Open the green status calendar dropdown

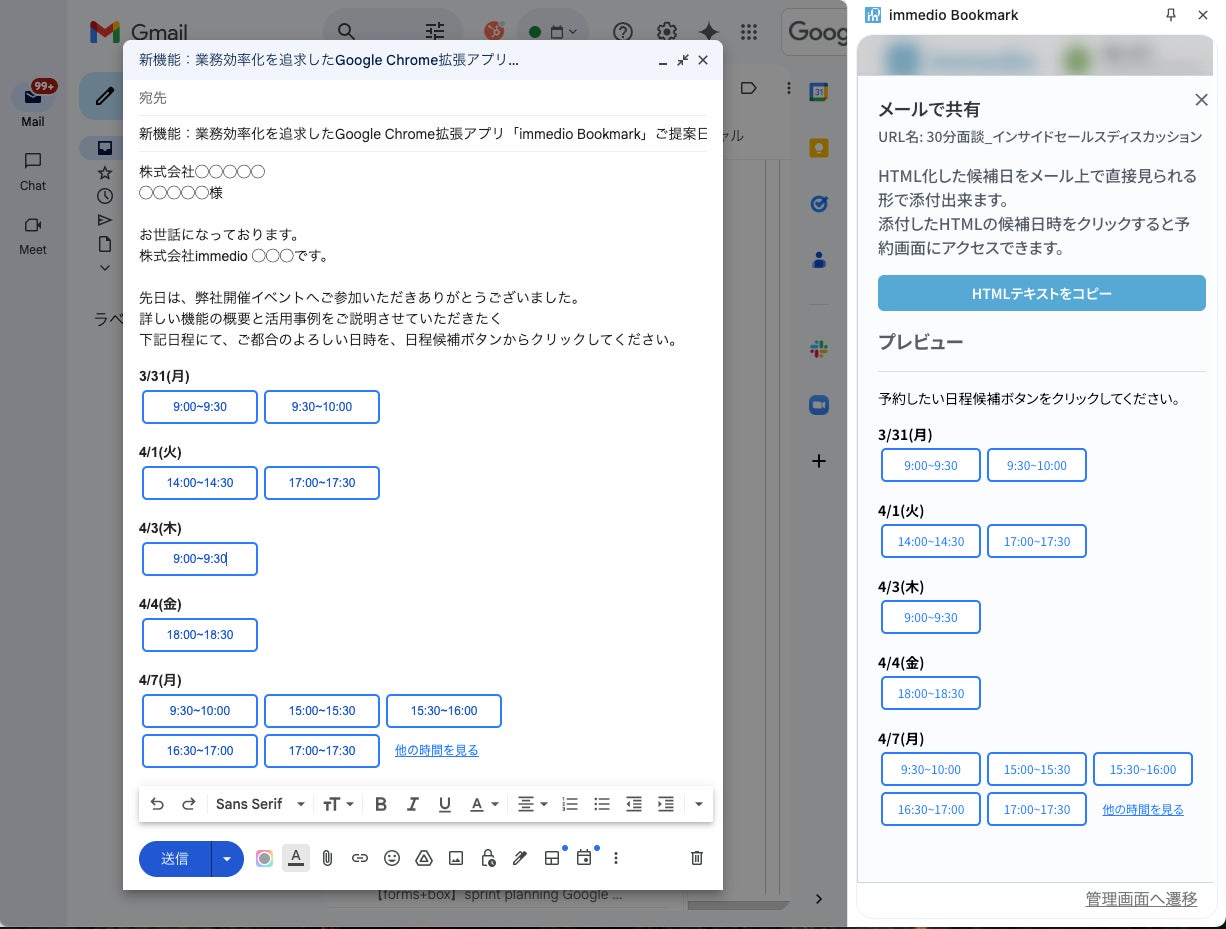[553, 32]
